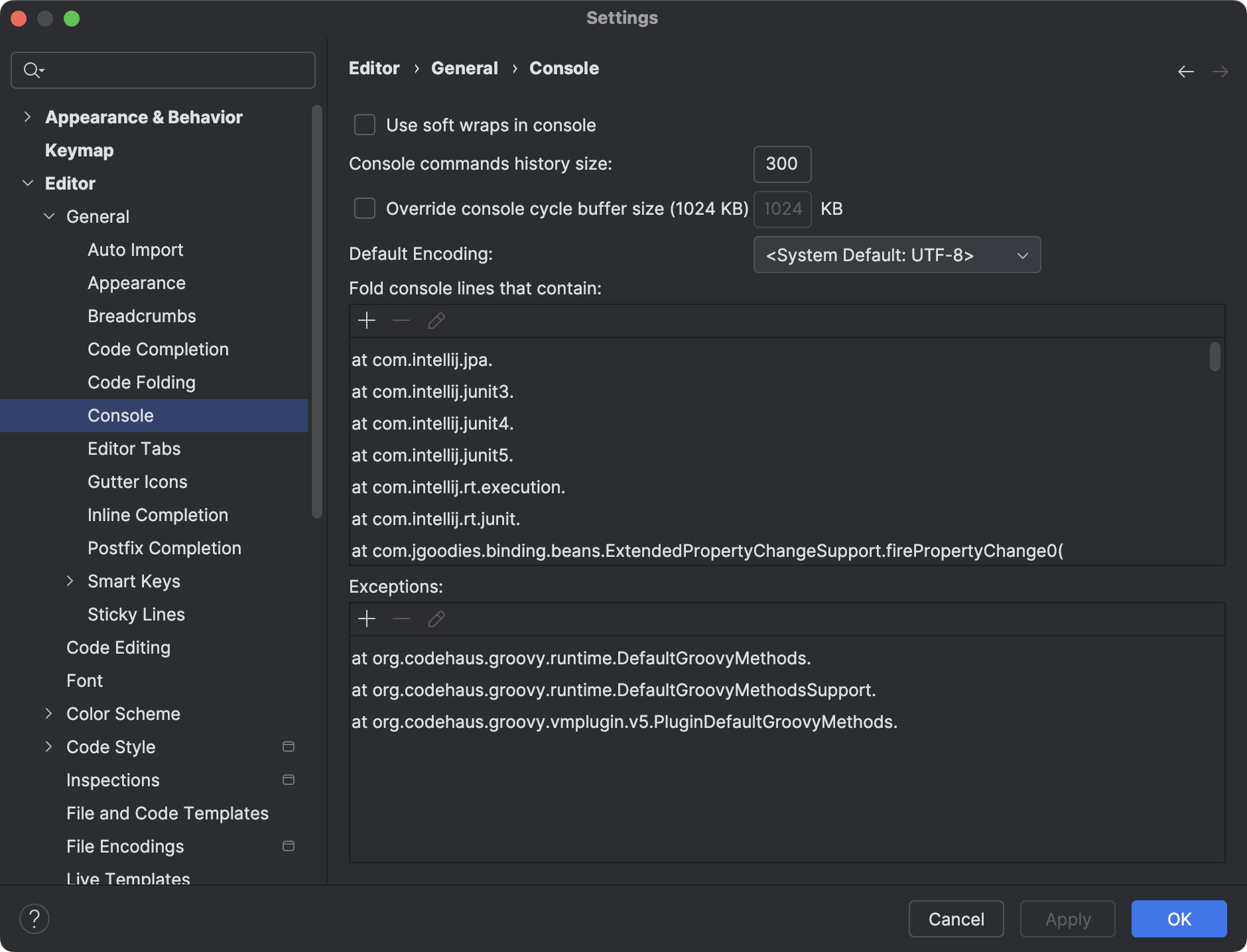The image size is (1247, 952).
Task: Navigate back using the arrow icon
Action: pos(1186,71)
